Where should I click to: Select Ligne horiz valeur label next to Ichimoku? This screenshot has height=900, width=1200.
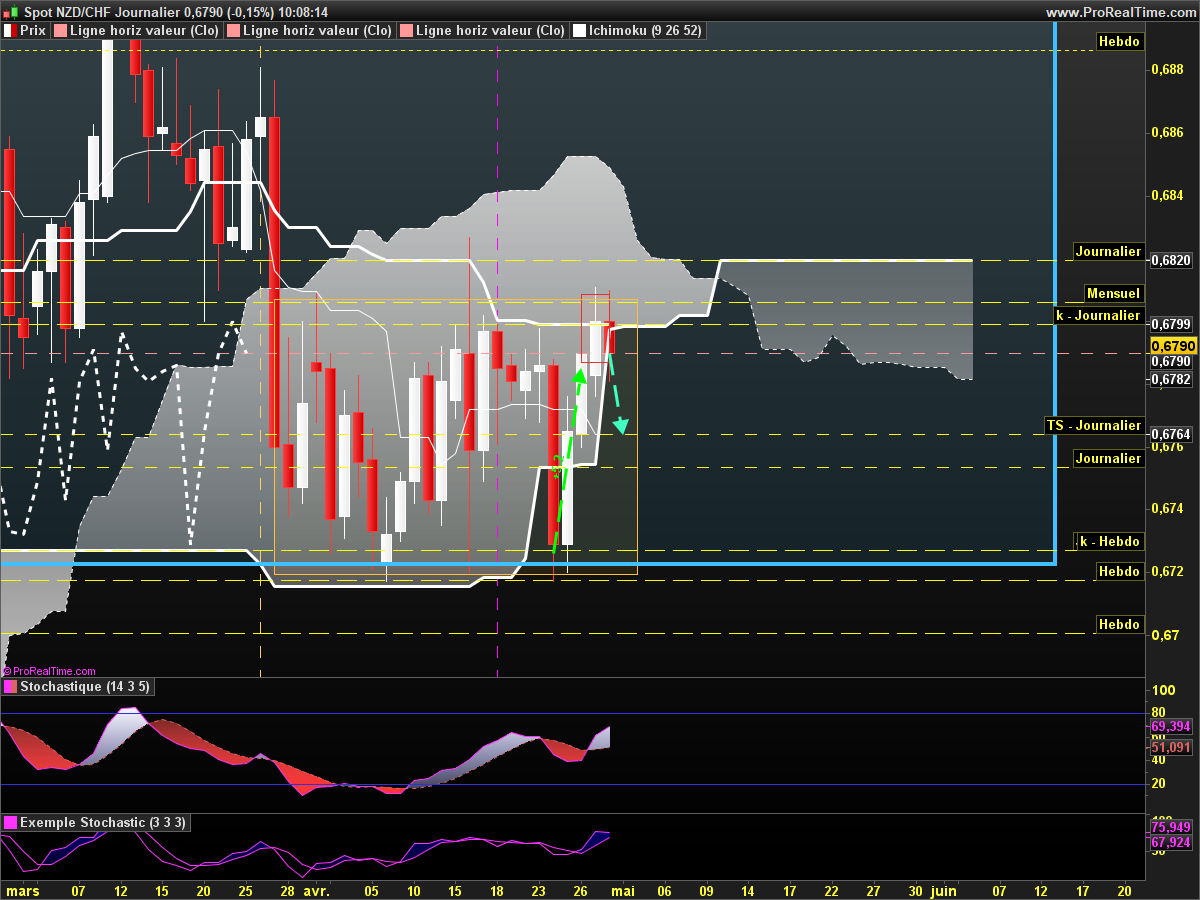[x=489, y=31]
